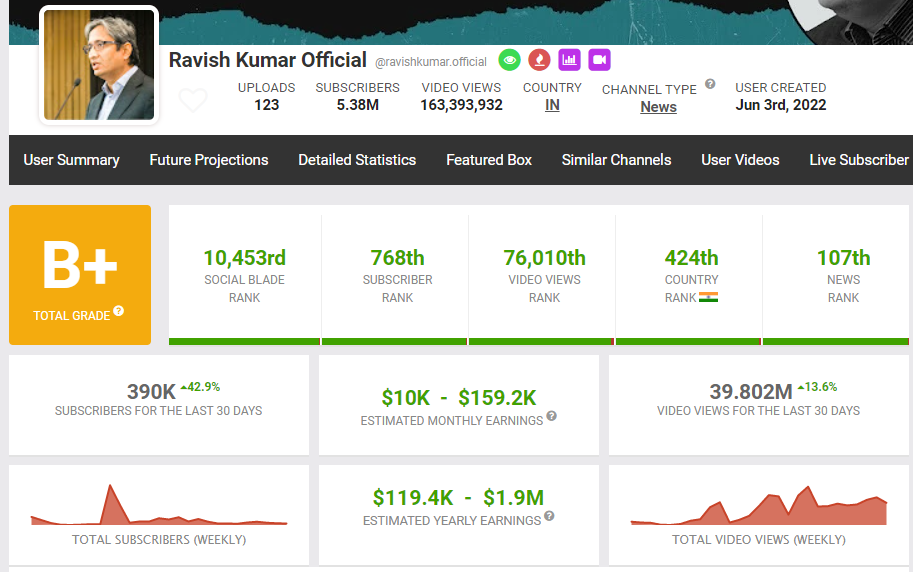Favorite the channel with the heart icon

(x=193, y=100)
